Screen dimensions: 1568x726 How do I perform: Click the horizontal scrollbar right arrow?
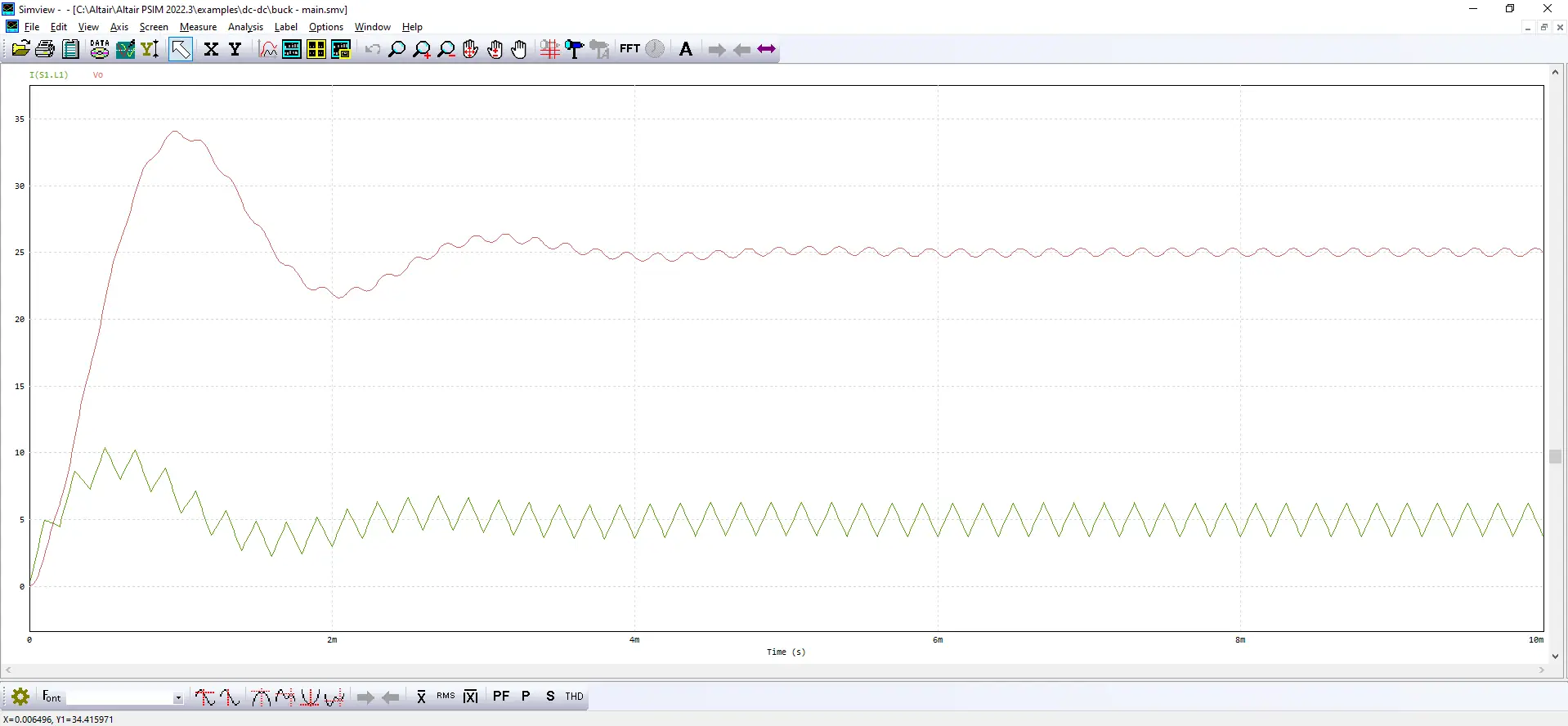tap(1542, 670)
